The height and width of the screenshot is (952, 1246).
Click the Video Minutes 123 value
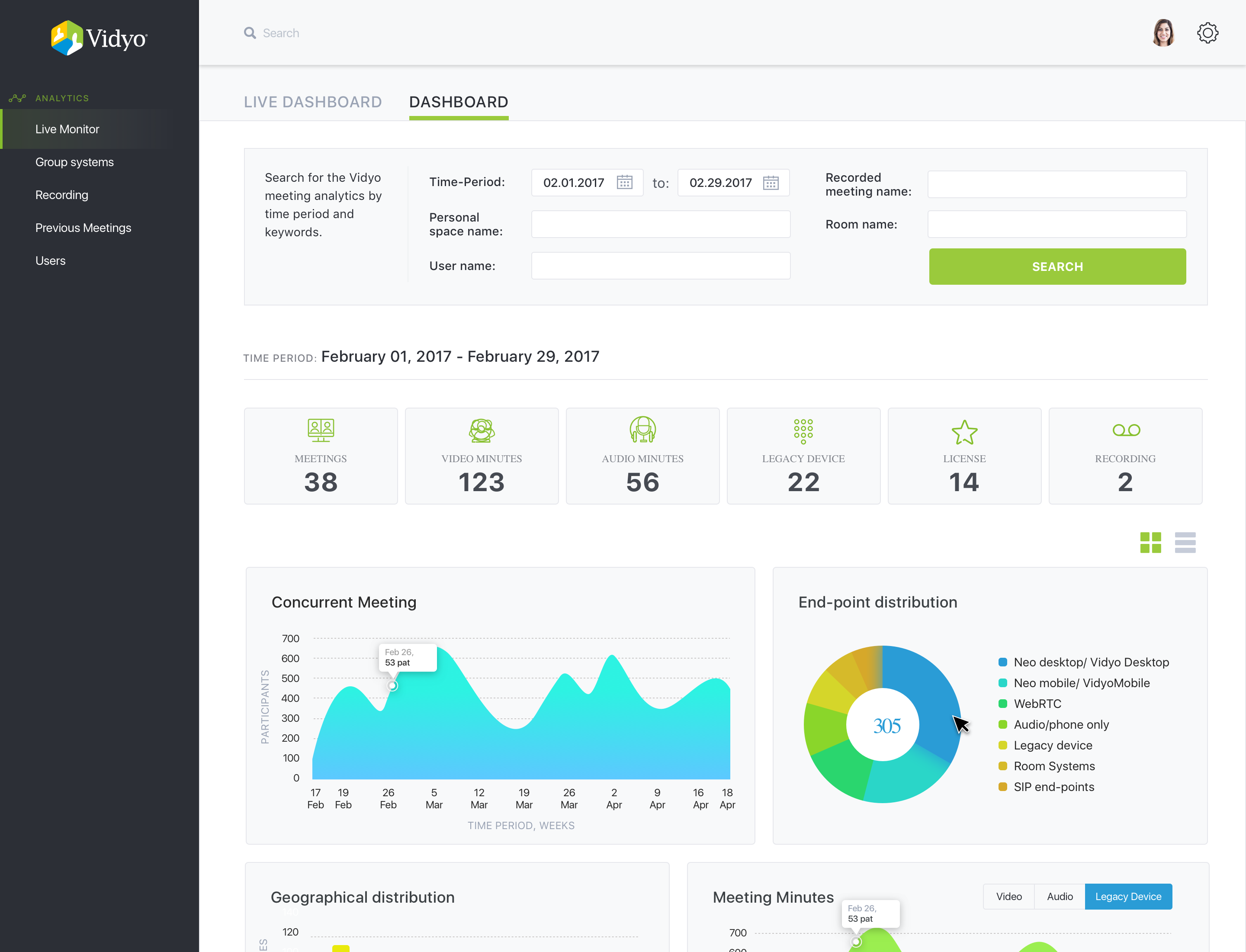tap(482, 482)
